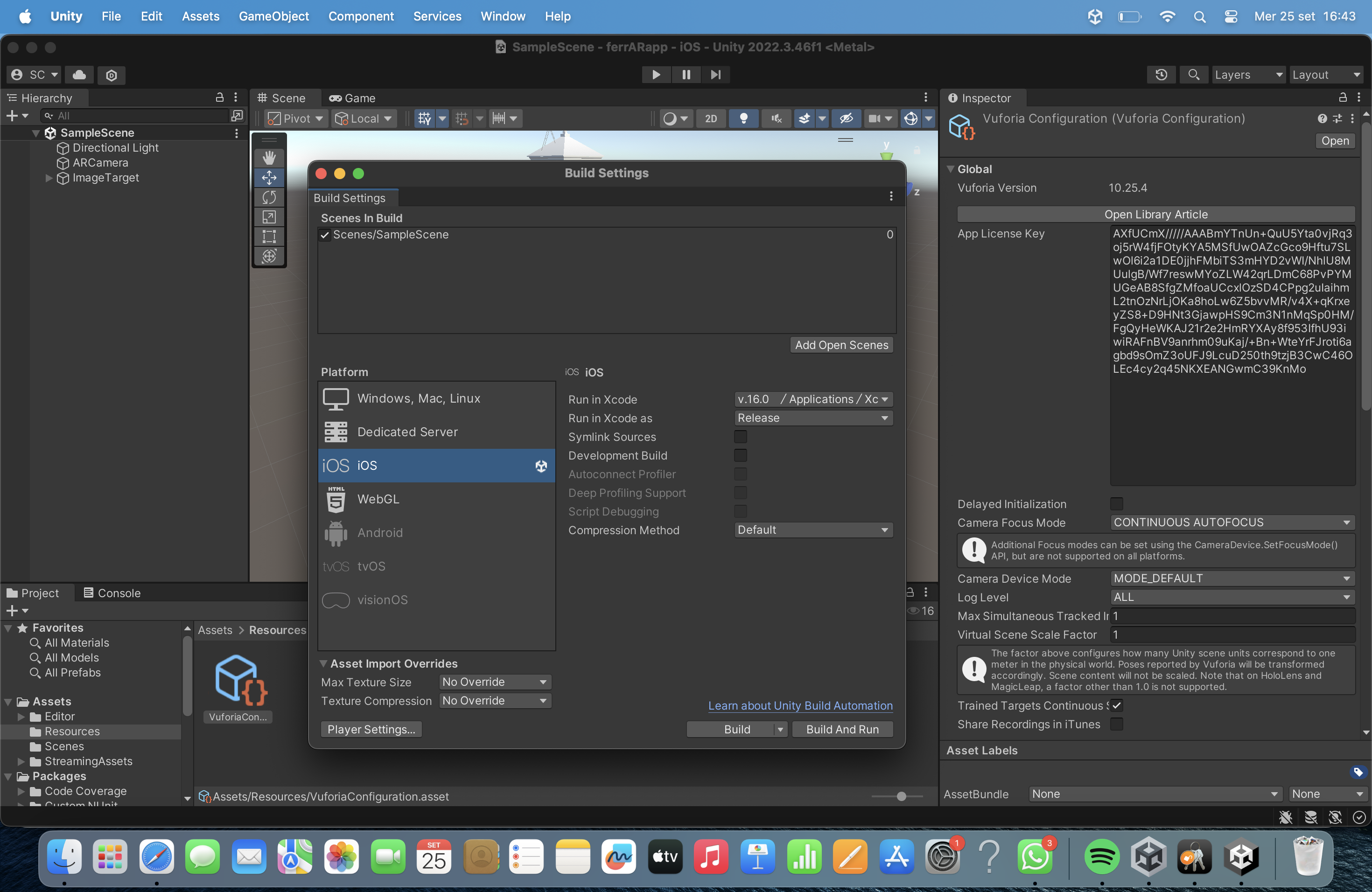Switch to the Console tab
The width and height of the screenshot is (1372, 892).
(x=112, y=593)
